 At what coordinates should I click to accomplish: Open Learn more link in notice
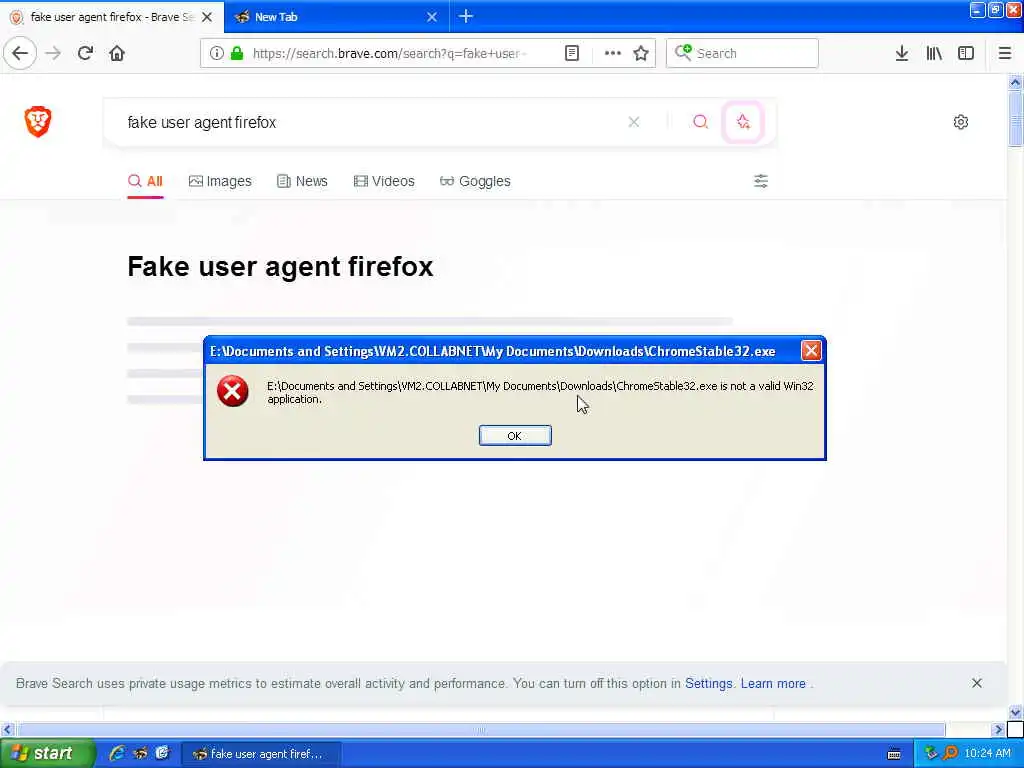coord(773,683)
